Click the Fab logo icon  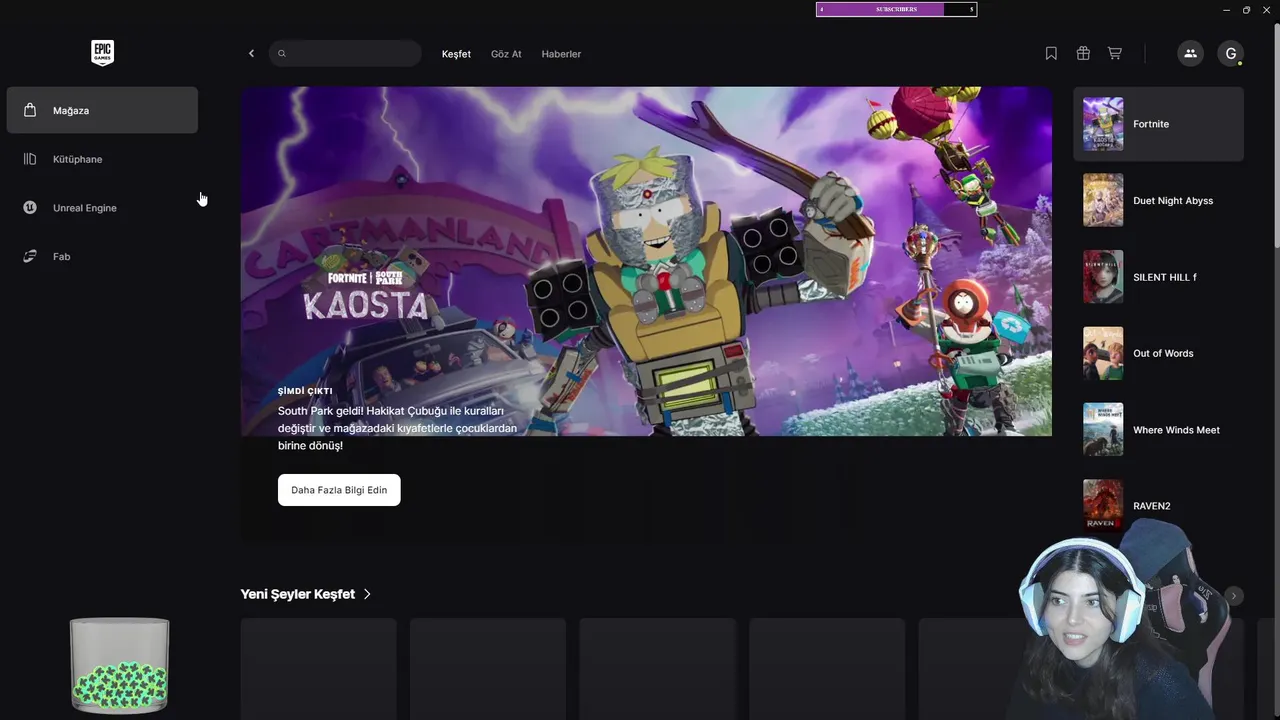[30, 257]
